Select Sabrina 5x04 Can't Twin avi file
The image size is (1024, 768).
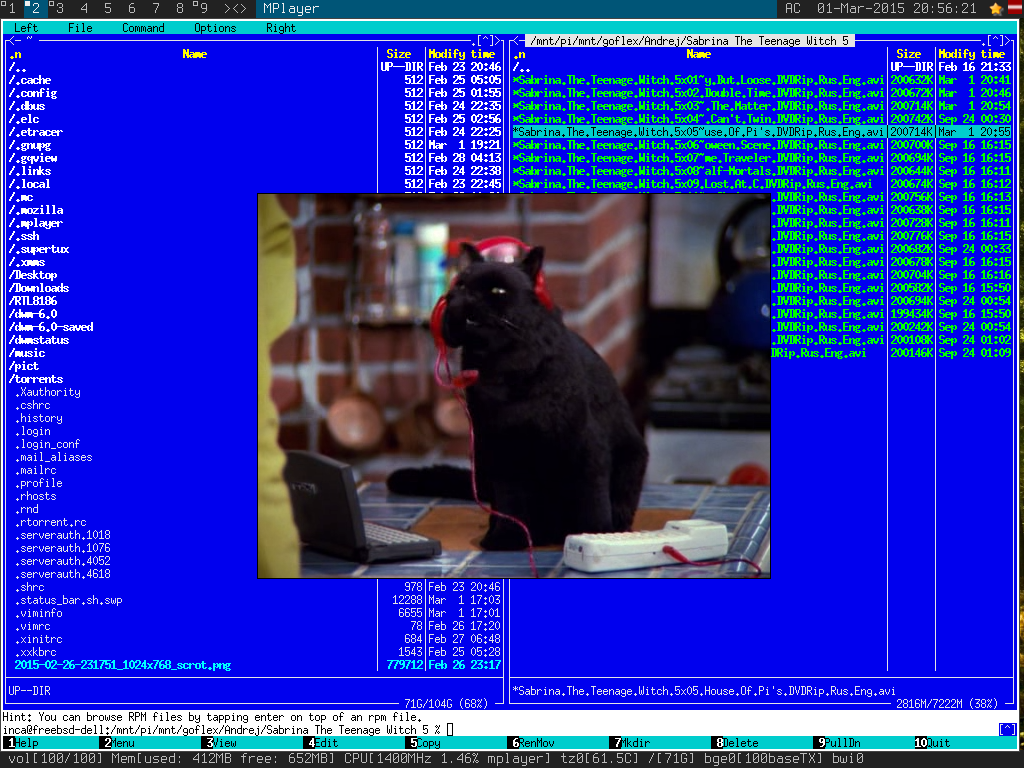tap(763, 119)
